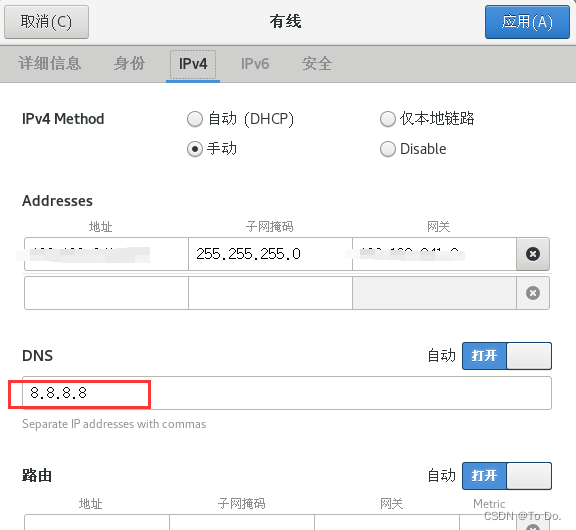Remove the first address row

[533, 254]
